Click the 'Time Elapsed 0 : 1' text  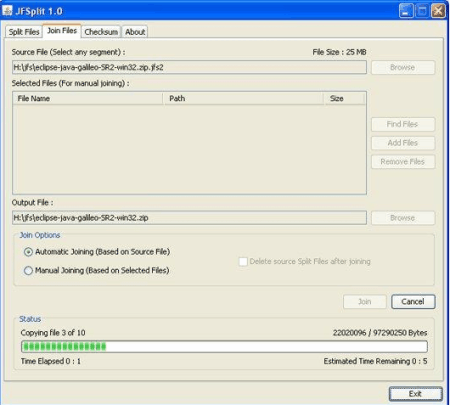pyautogui.click(x=51, y=361)
